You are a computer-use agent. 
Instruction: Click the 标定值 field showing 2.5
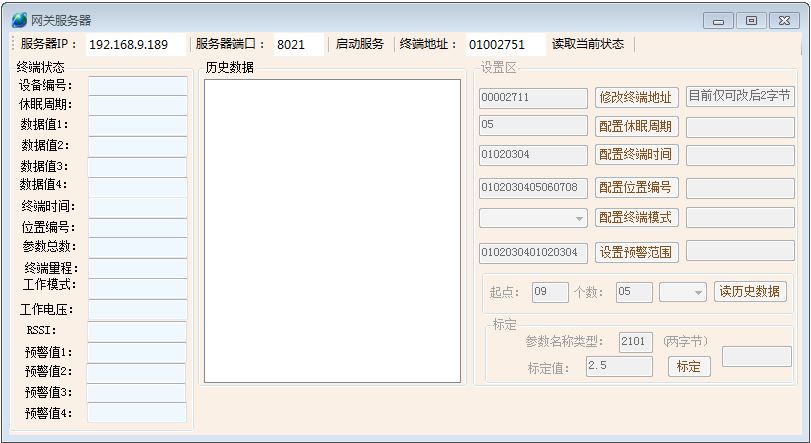(619, 366)
